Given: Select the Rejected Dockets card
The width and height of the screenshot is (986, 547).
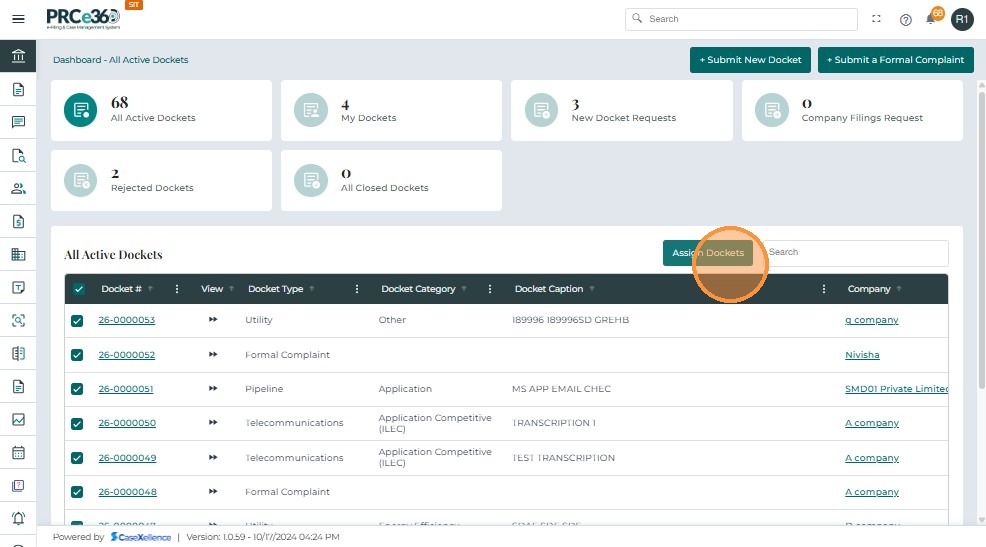Looking at the screenshot, I should coord(161,180).
